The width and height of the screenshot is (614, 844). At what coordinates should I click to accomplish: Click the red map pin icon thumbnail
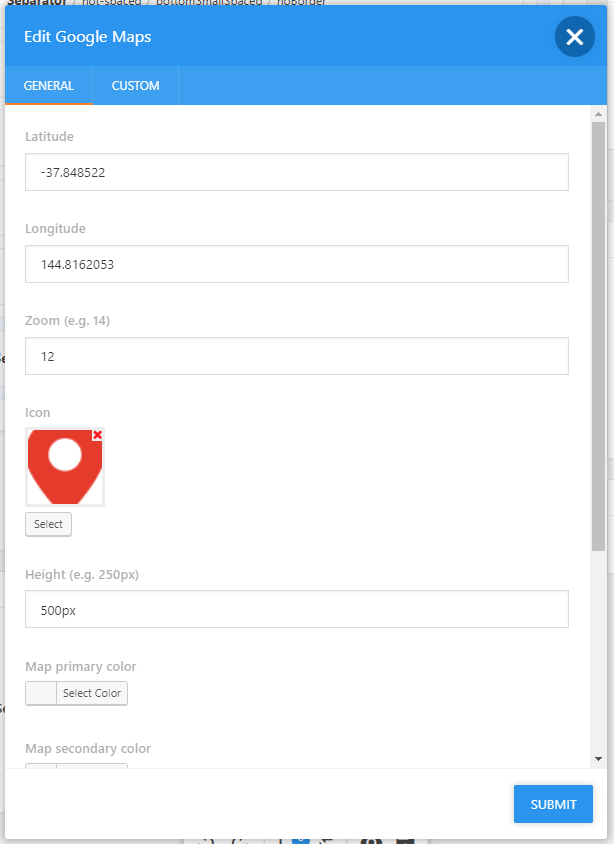64,468
